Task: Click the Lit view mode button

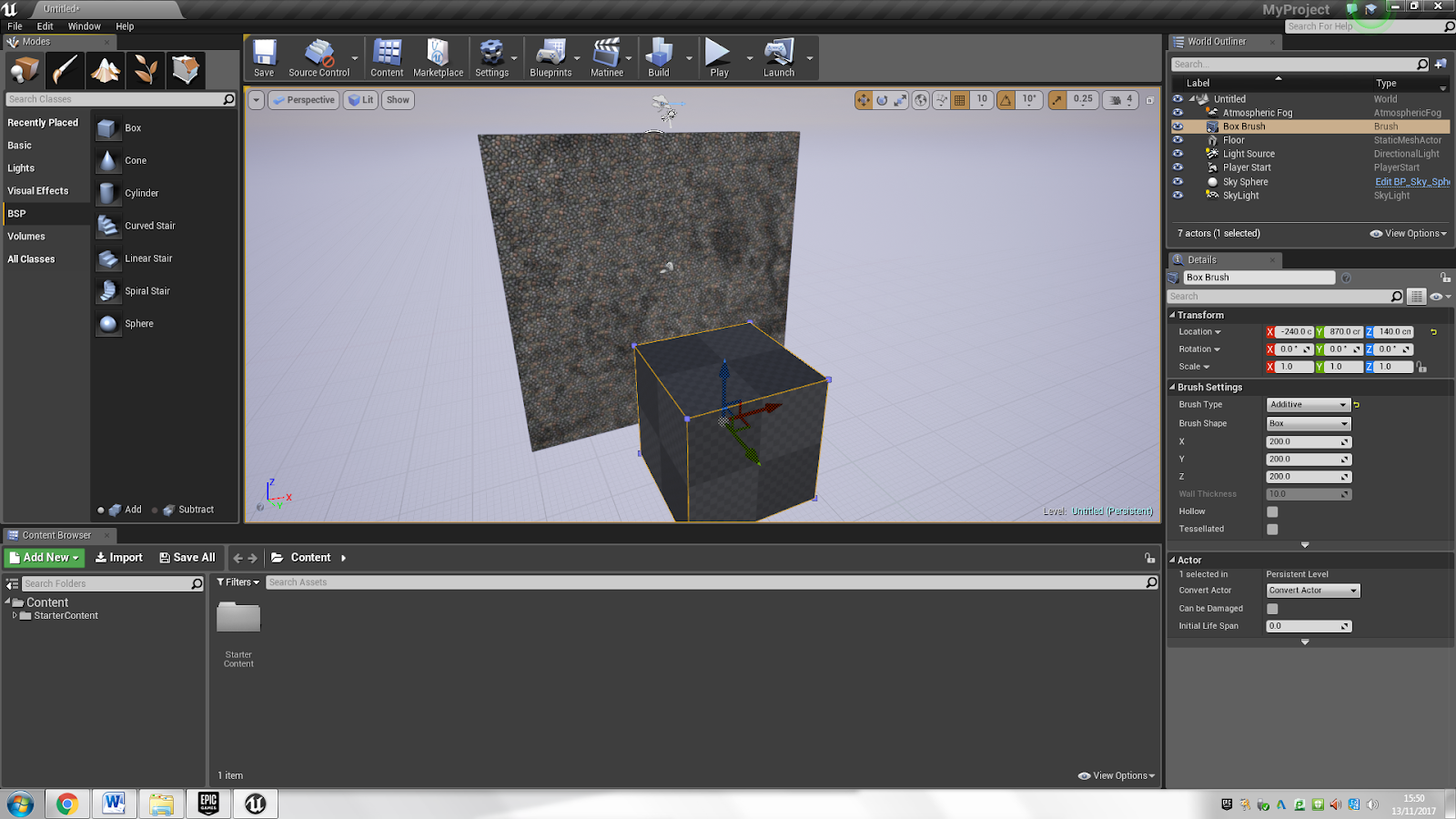Action: (361, 100)
